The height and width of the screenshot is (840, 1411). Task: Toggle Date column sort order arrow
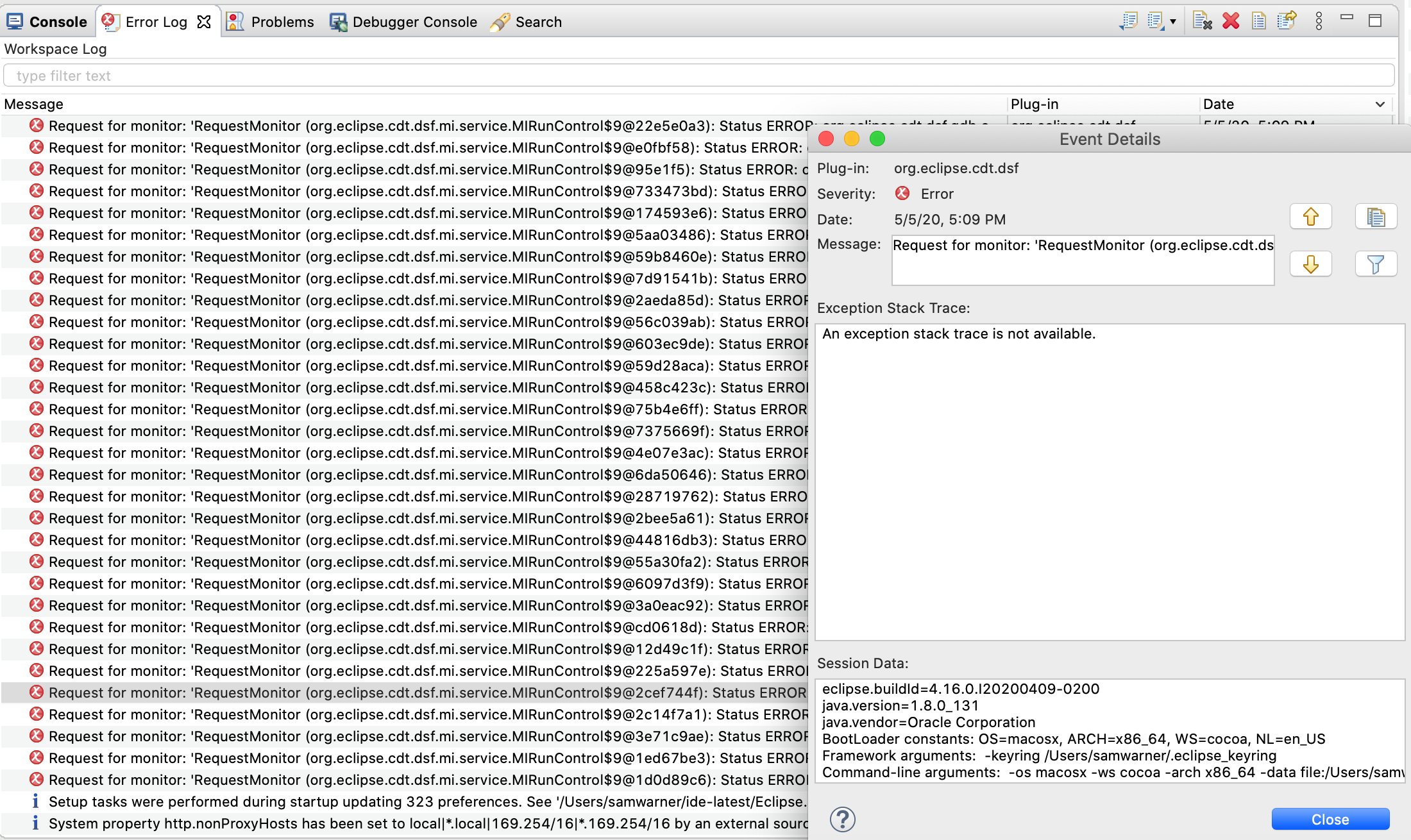pos(1380,104)
